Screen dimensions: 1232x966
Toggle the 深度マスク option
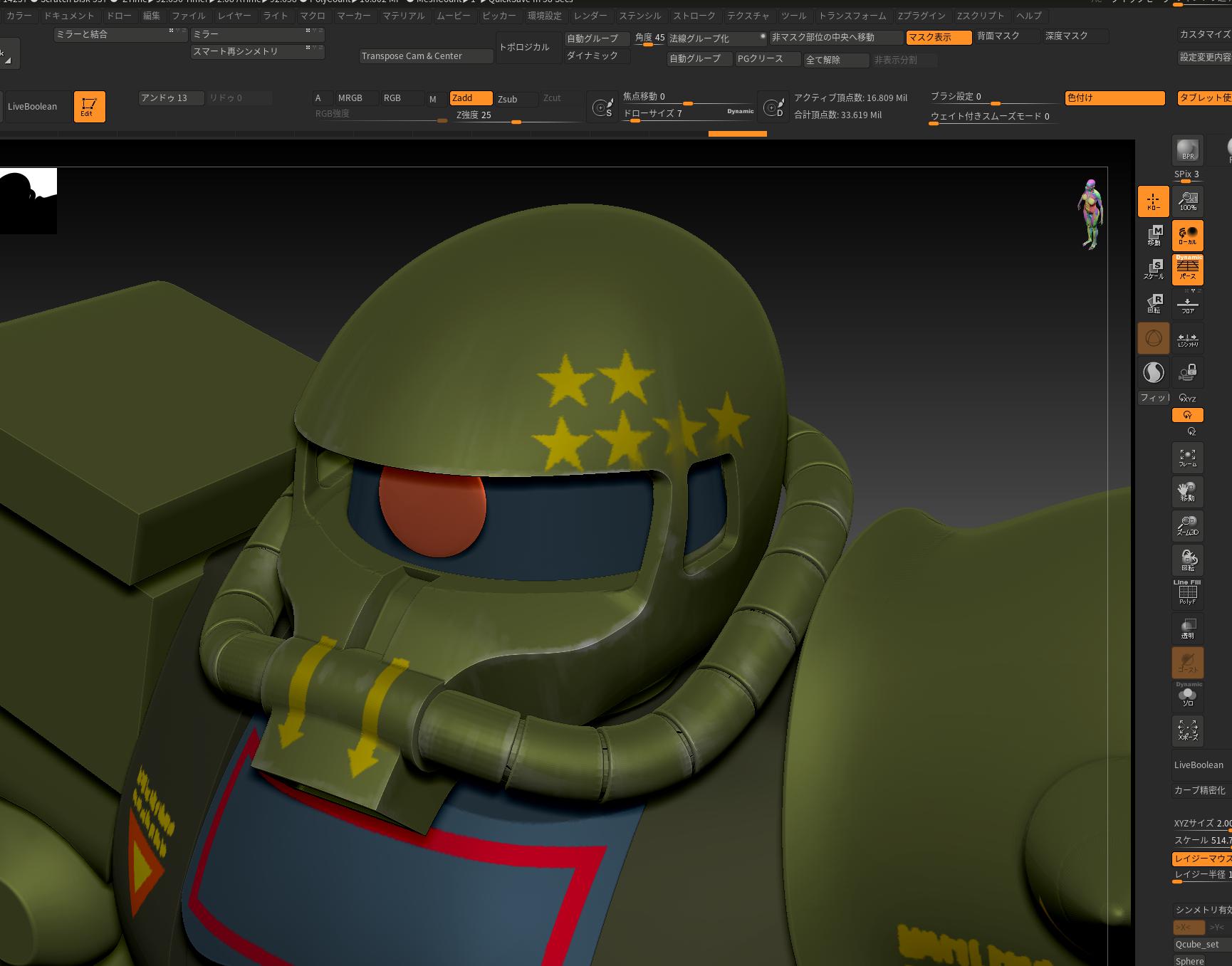click(x=1075, y=36)
